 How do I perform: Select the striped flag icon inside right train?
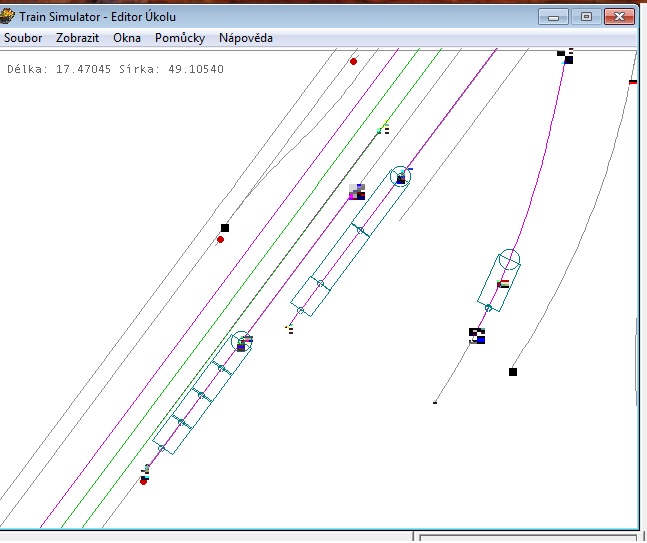pos(503,284)
